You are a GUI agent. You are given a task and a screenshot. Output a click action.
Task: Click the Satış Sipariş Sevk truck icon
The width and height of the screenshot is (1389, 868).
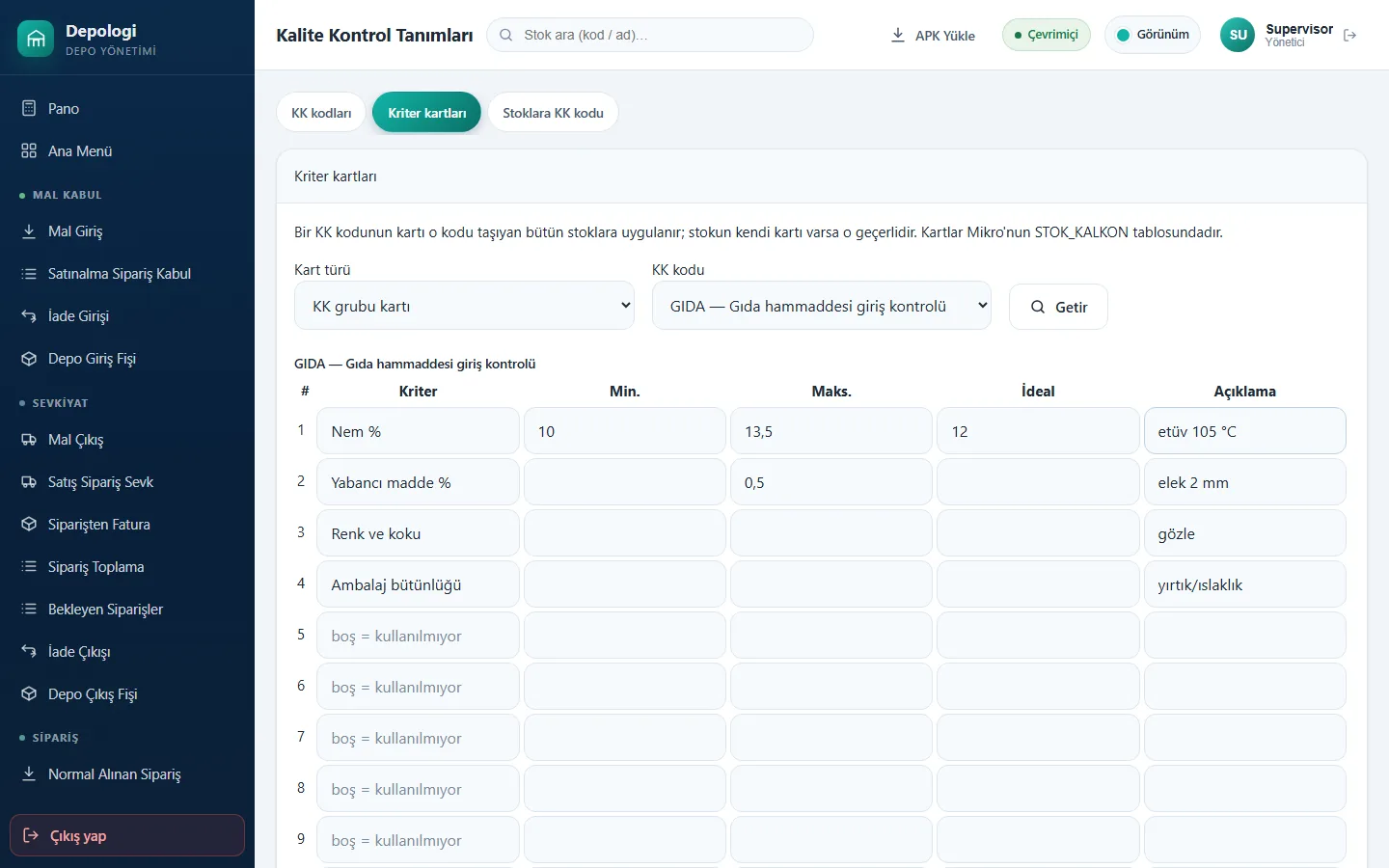[x=29, y=482]
